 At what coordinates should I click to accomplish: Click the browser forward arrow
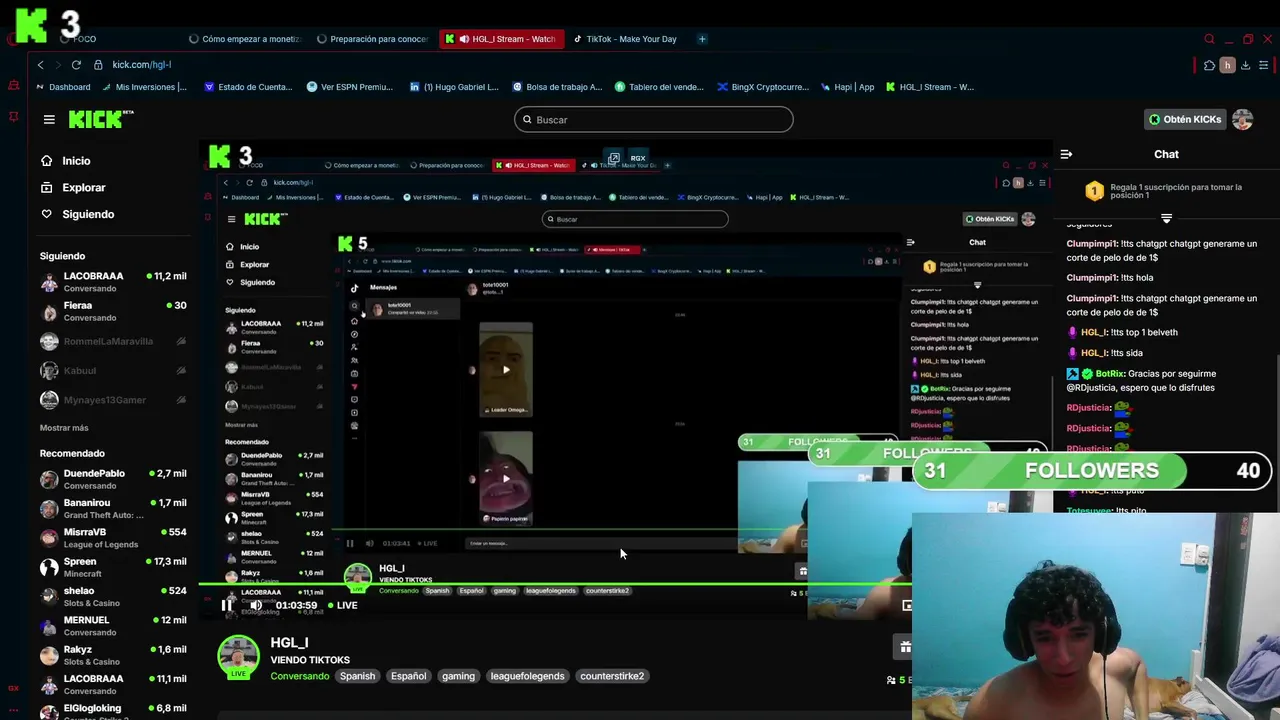pyautogui.click(x=58, y=65)
